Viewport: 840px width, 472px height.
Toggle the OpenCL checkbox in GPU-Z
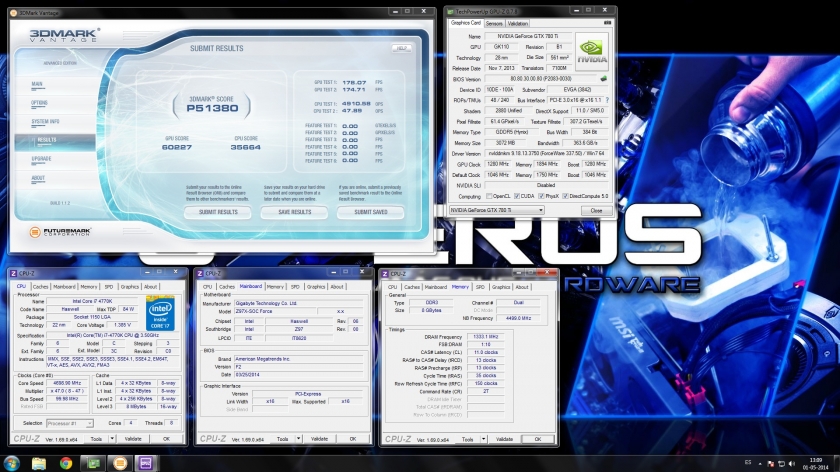pos(489,196)
